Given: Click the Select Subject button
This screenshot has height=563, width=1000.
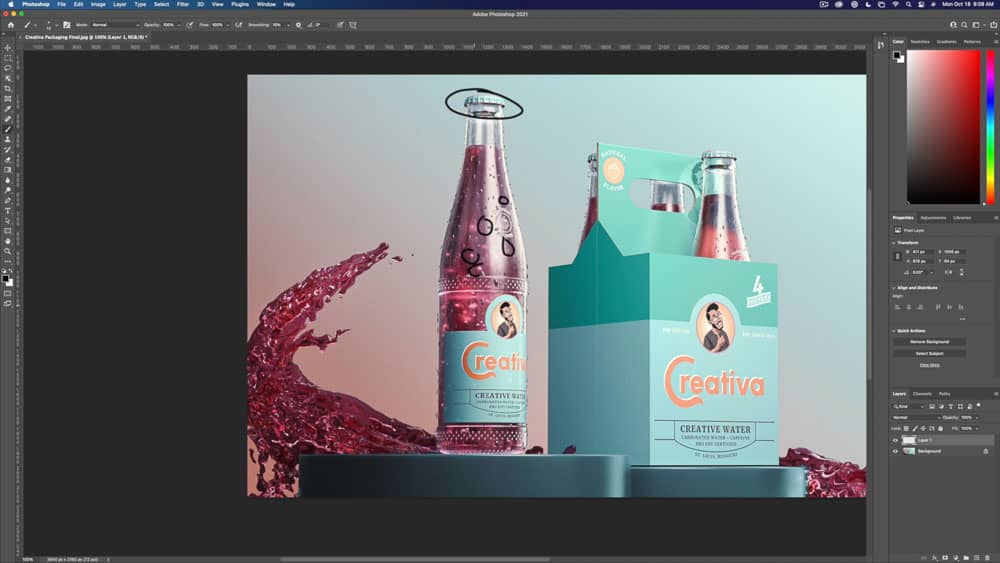Looking at the screenshot, I should pos(929,353).
